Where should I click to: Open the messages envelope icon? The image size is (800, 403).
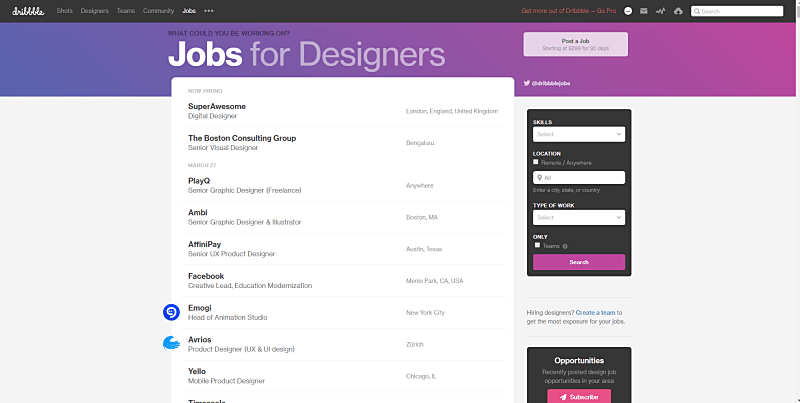pyautogui.click(x=644, y=11)
